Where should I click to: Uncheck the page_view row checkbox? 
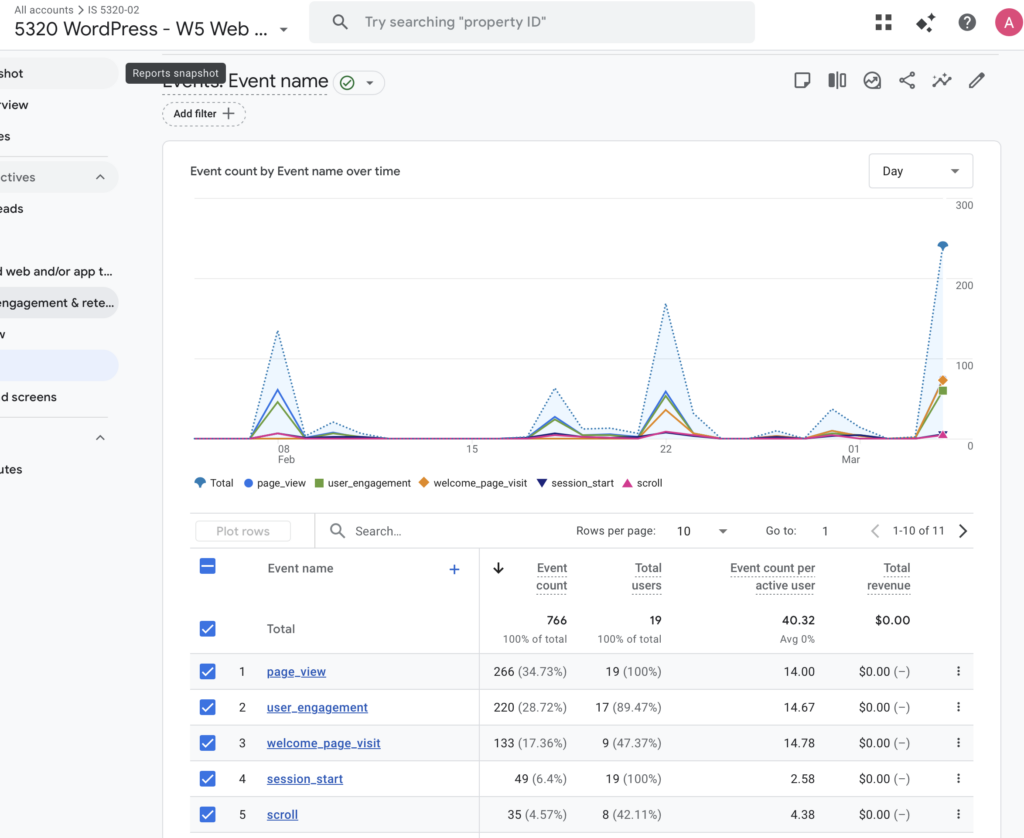click(207, 672)
